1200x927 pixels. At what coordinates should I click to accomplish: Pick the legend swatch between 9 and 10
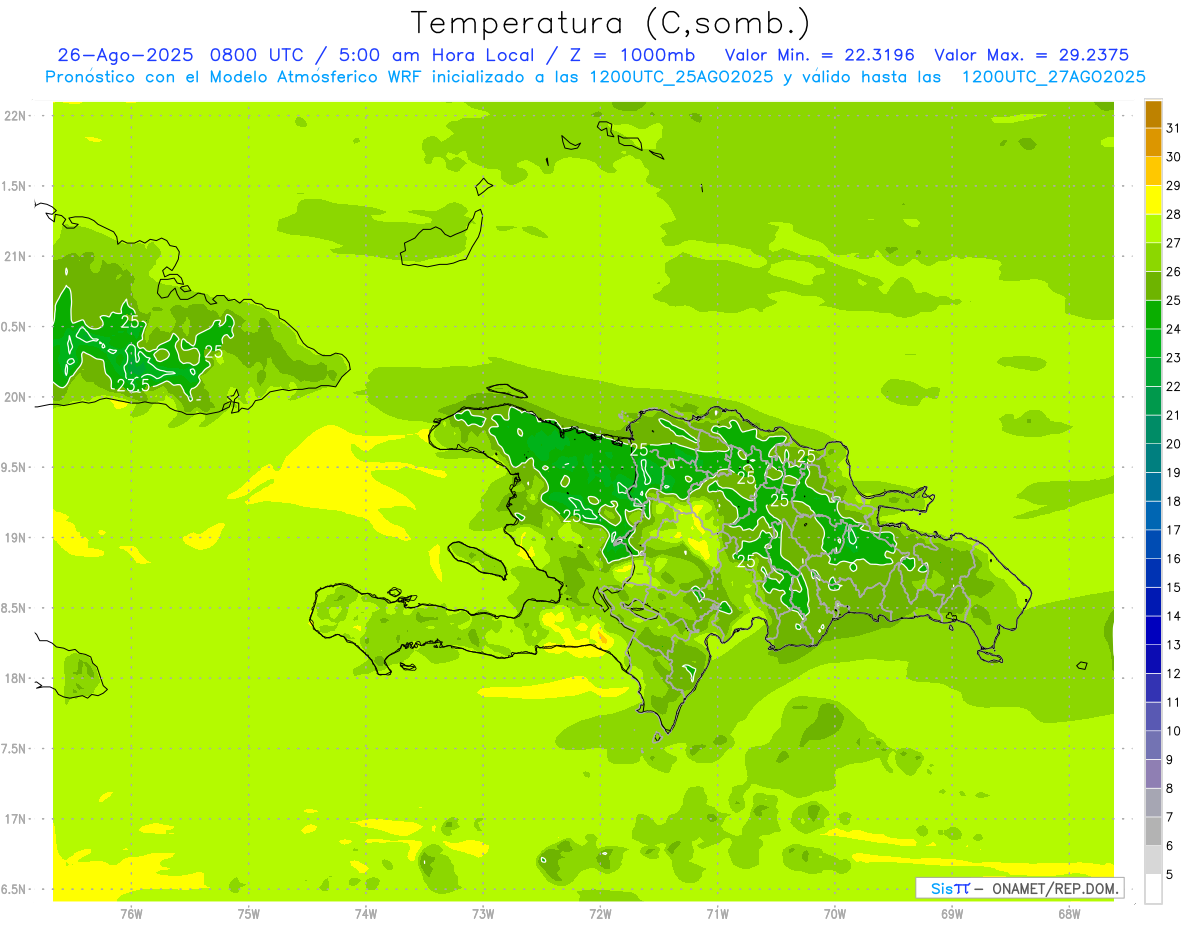1153,746
